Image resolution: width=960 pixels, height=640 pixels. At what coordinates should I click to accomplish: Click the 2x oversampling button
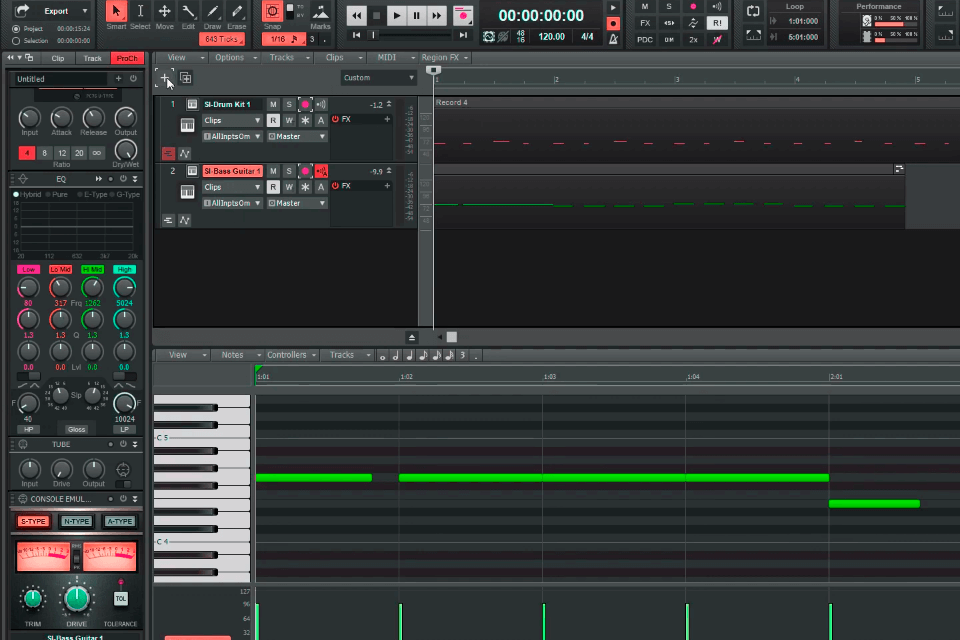(693, 40)
